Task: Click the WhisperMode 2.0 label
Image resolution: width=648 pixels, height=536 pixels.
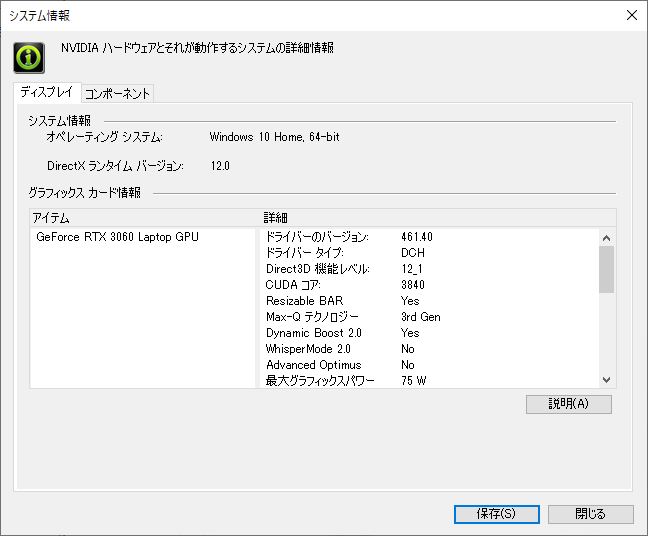Action: pyautogui.click(x=308, y=349)
